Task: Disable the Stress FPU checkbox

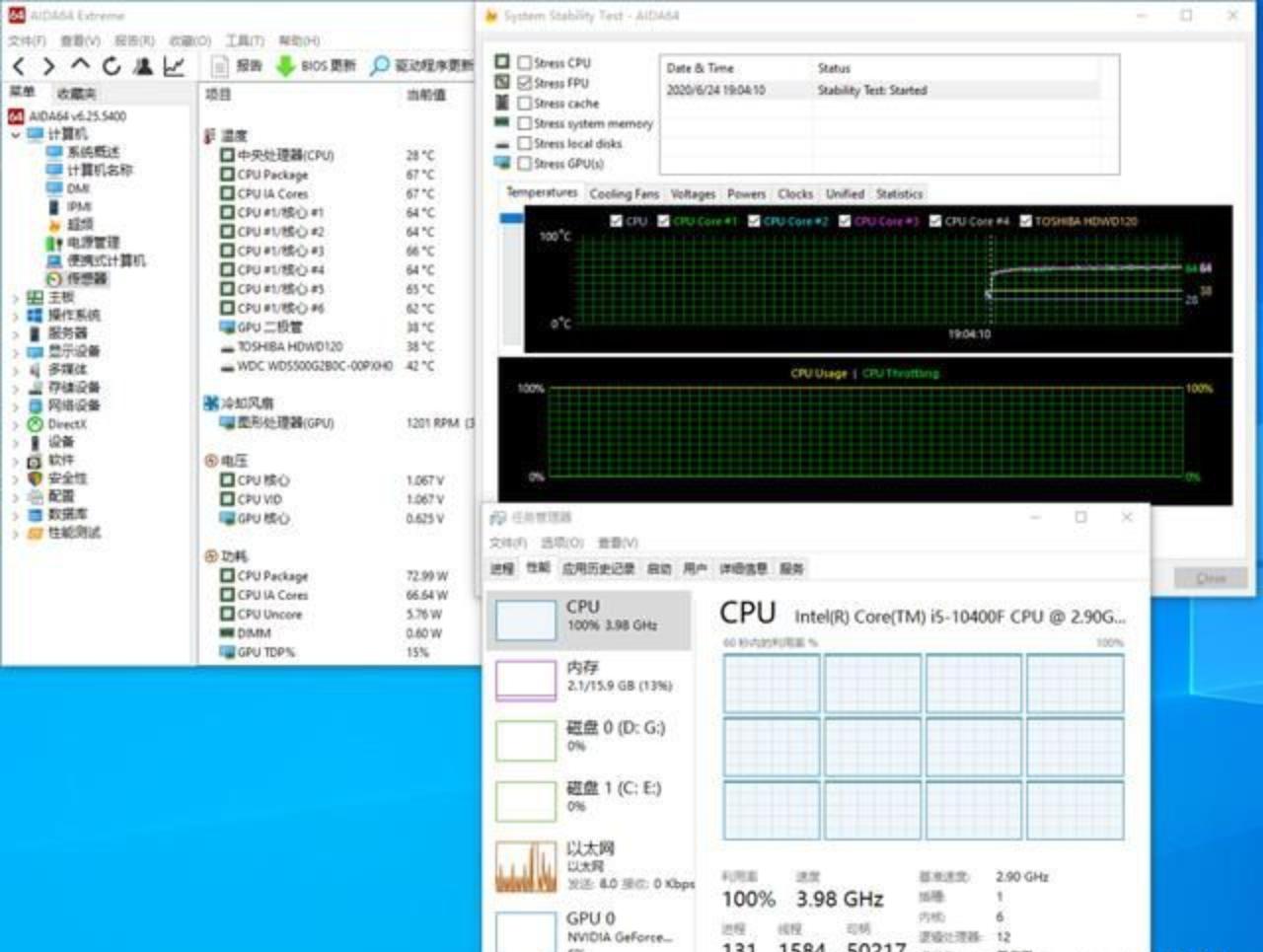Action: [x=526, y=83]
